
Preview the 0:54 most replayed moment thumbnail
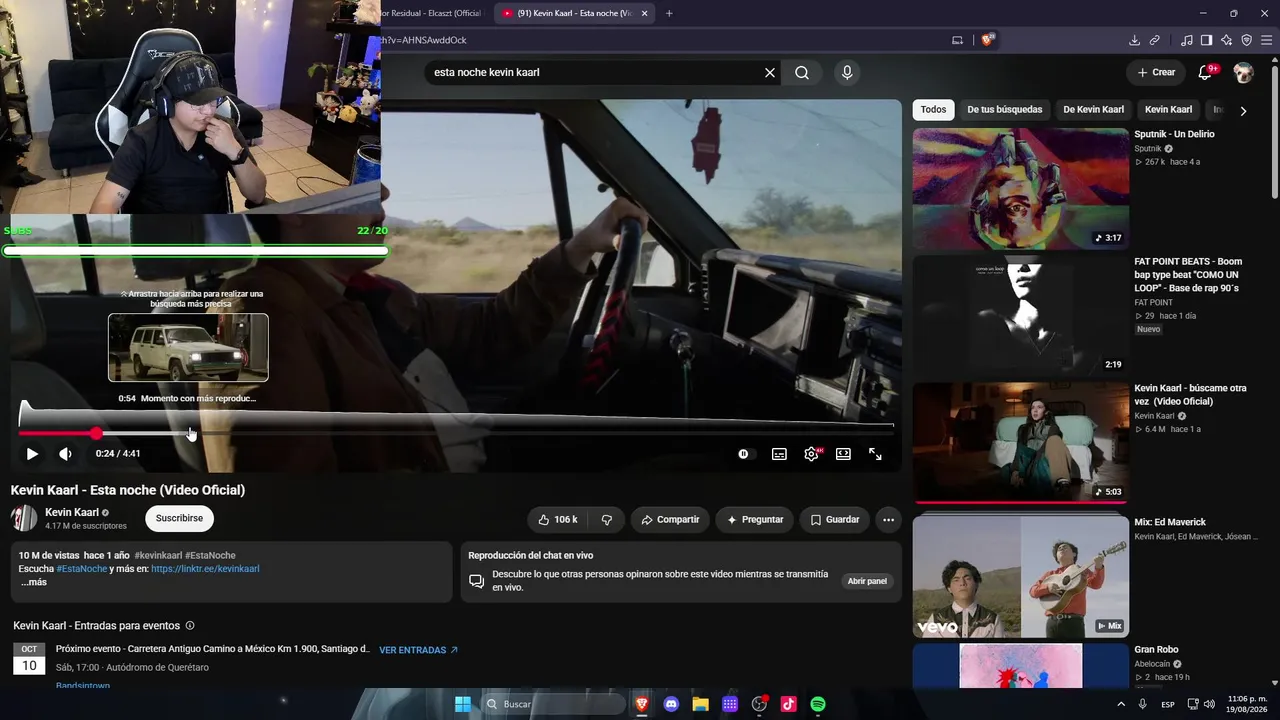click(x=188, y=348)
